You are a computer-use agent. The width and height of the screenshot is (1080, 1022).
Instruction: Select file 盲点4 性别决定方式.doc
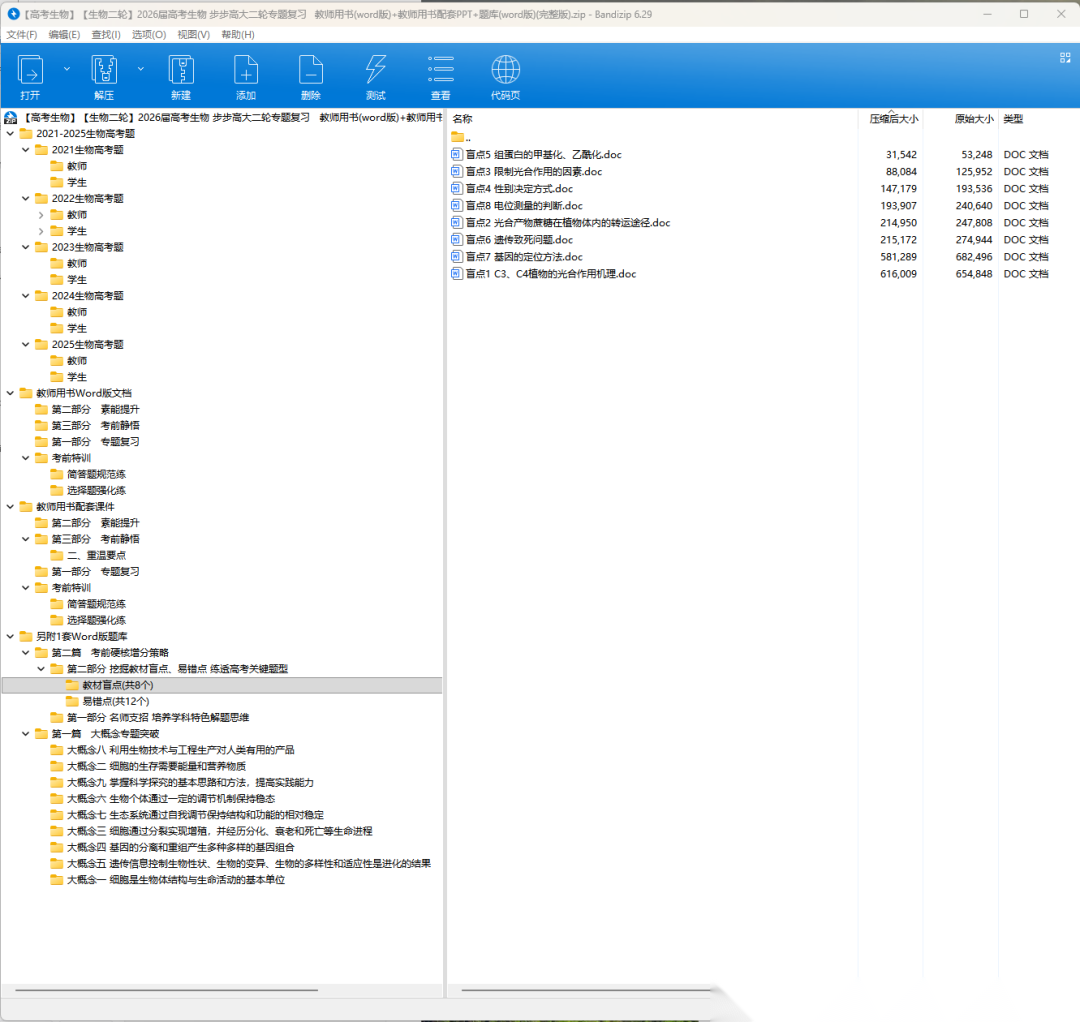coord(519,189)
